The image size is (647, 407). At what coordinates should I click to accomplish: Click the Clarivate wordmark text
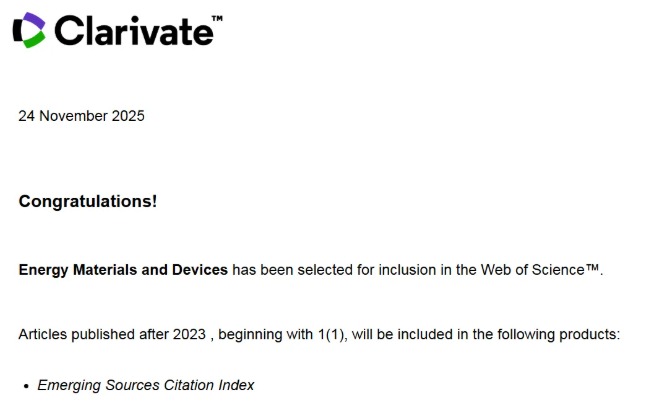click(133, 31)
